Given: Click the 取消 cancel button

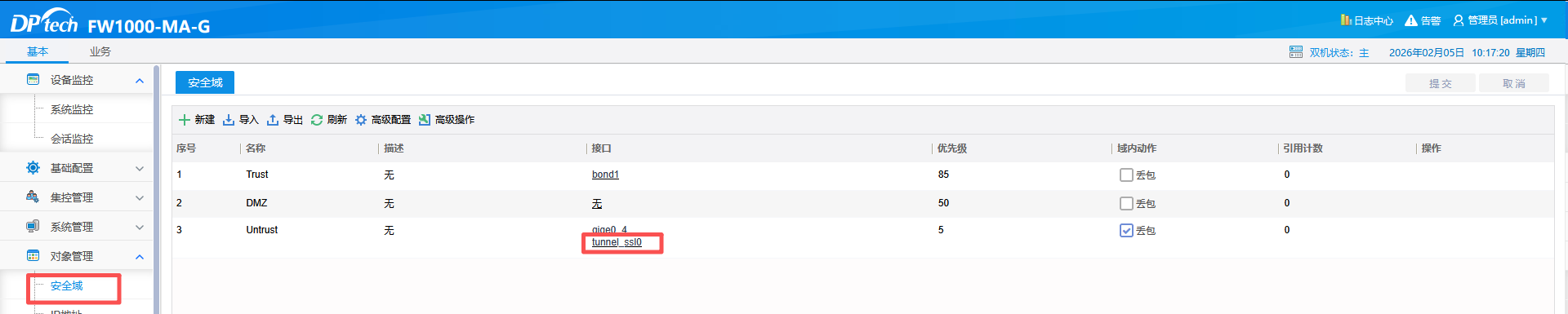Looking at the screenshot, I should (1514, 83).
